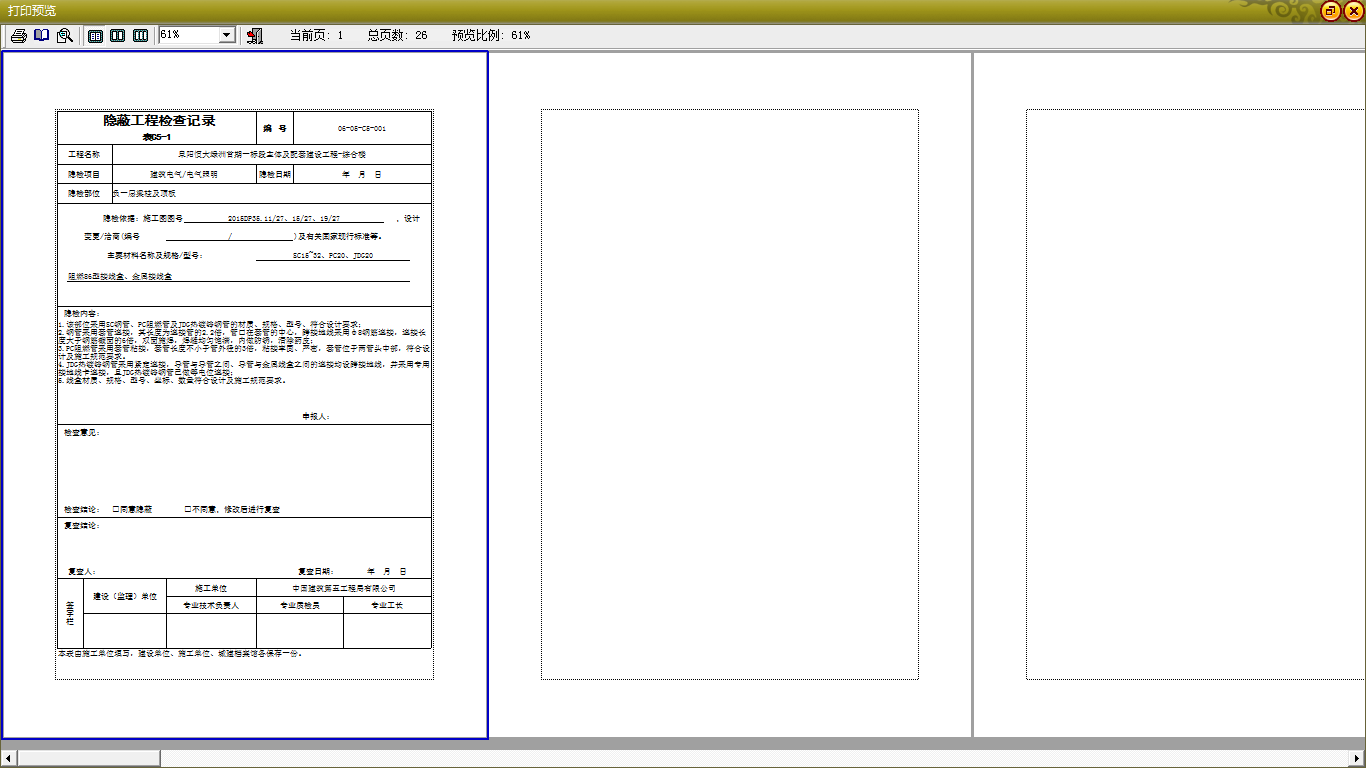This screenshot has width=1366, height=768.
Task: Select the lined-pages layout icon
Action: coord(96,35)
